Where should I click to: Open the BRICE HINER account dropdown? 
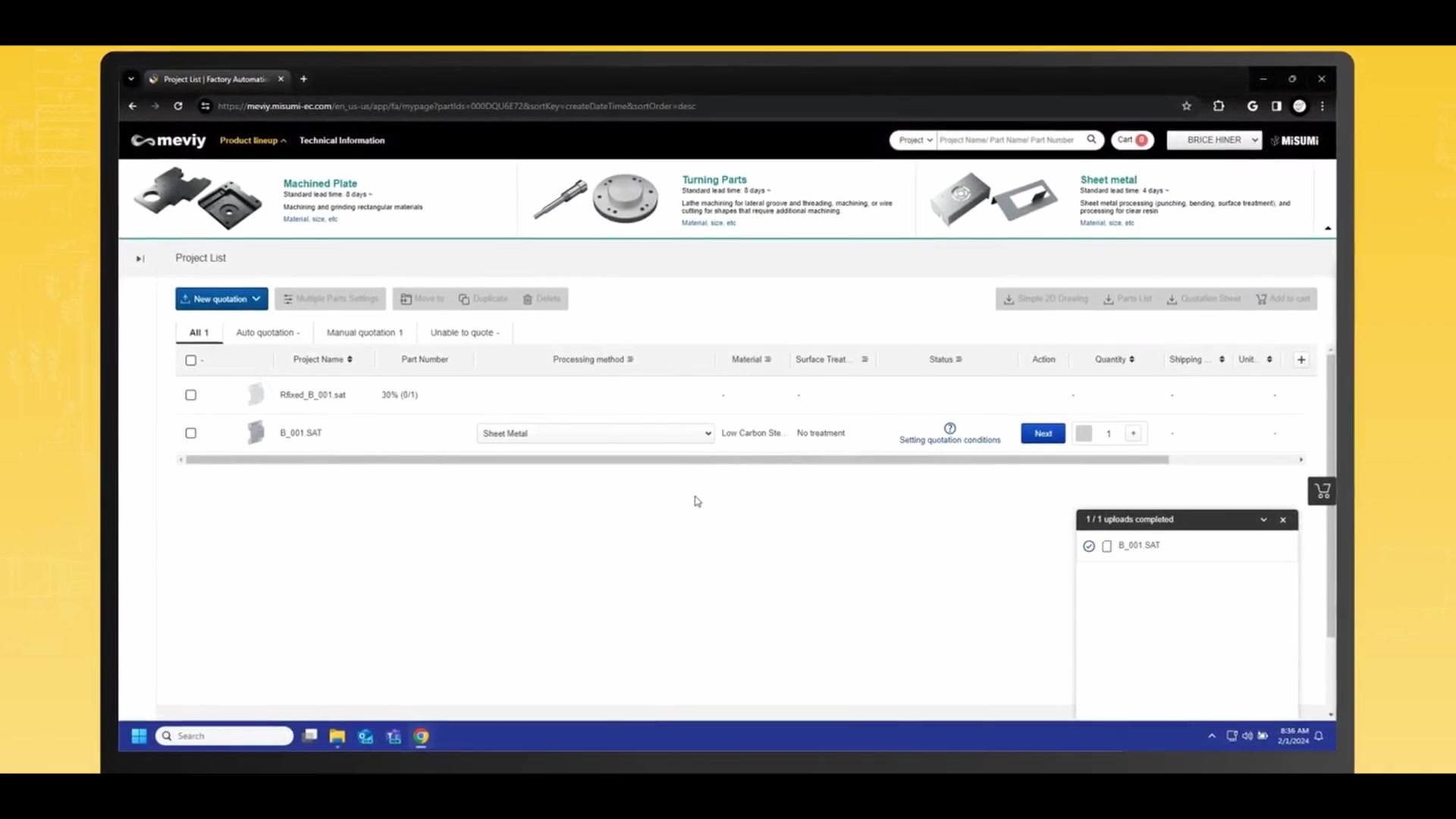click(x=1213, y=140)
